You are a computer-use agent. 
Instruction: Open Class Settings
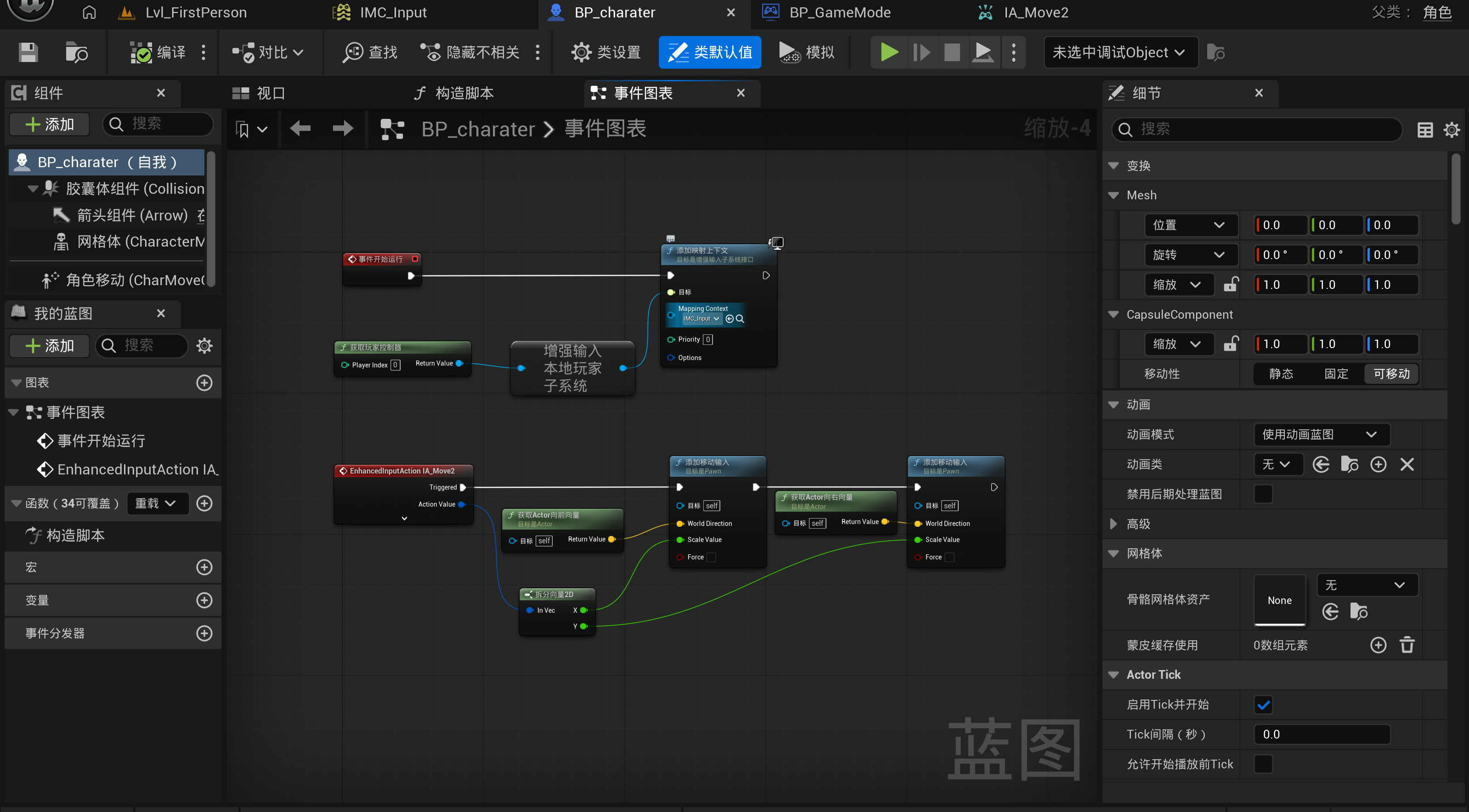(x=605, y=52)
